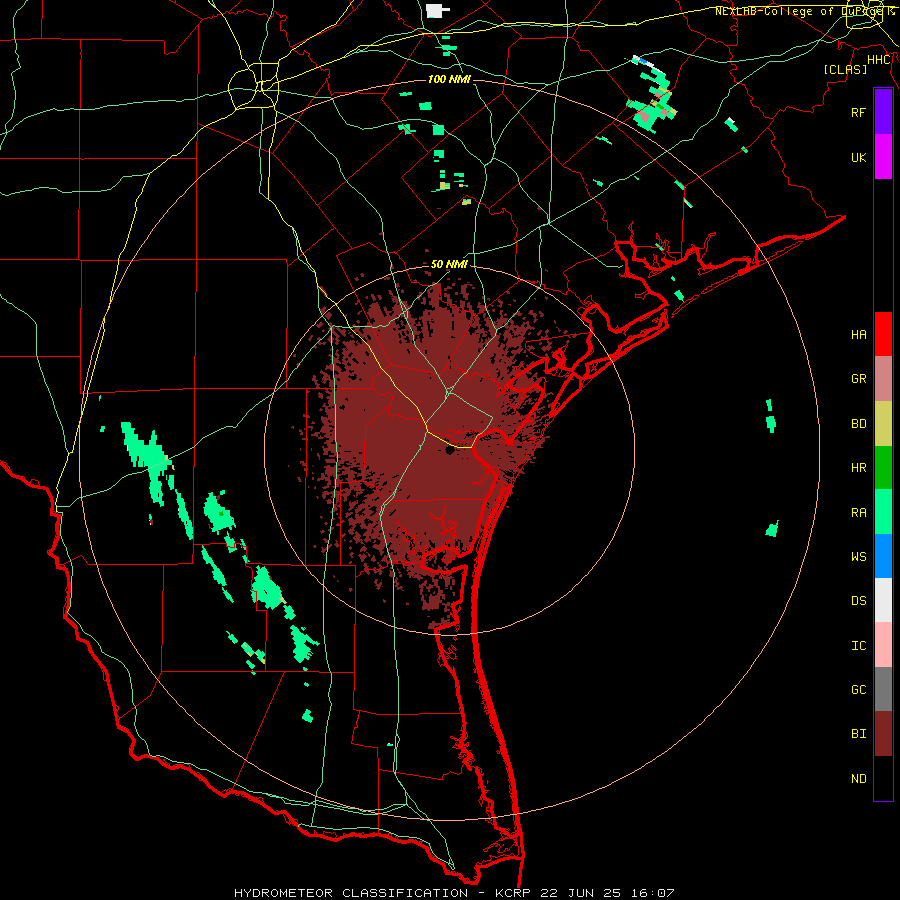900x900 pixels.
Task: Pick the RA light green legend swatch
Action: click(883, 512)
